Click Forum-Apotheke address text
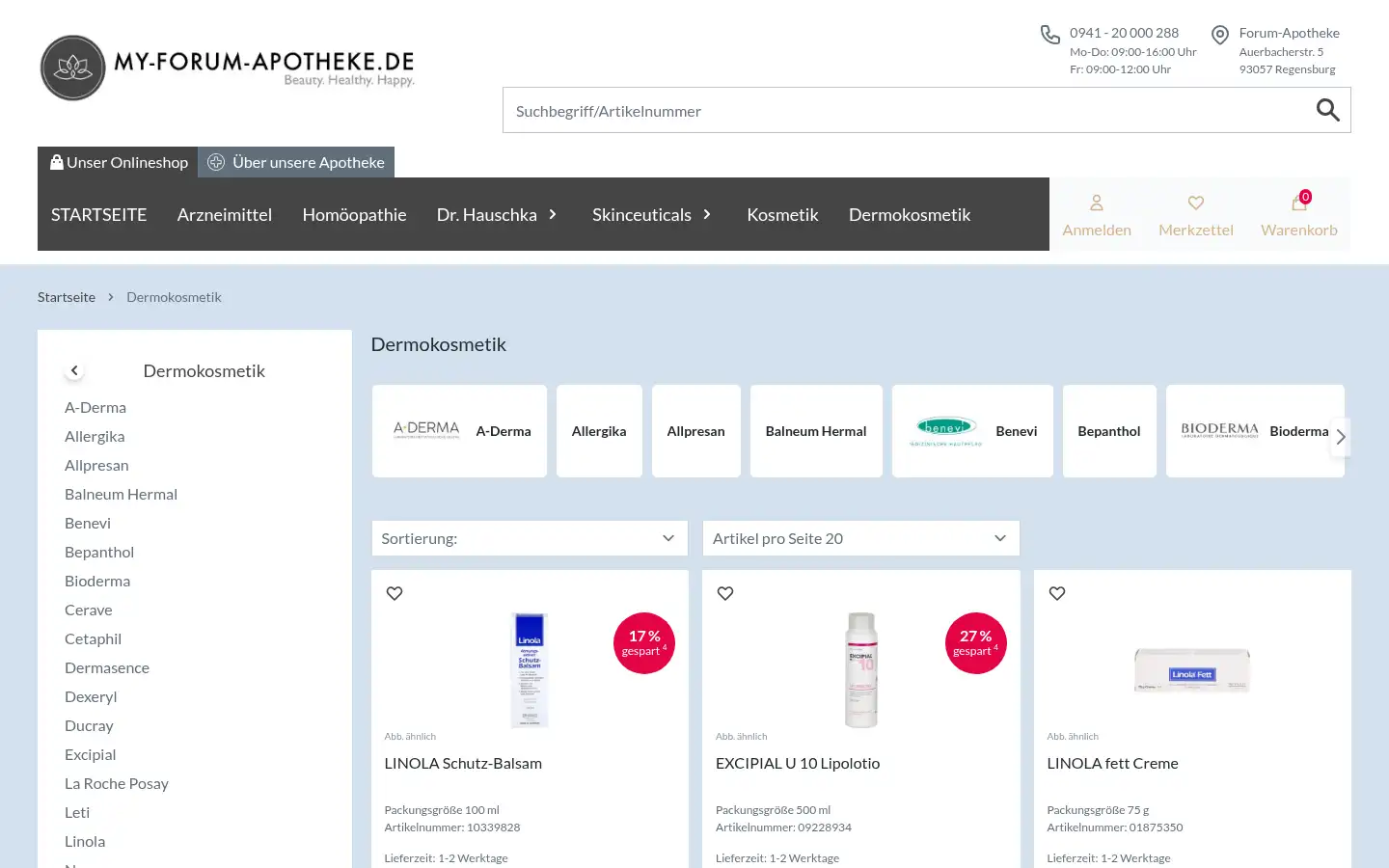Screen dimensions: 1389x868 pyautogui.click(x=1289, y=51)
